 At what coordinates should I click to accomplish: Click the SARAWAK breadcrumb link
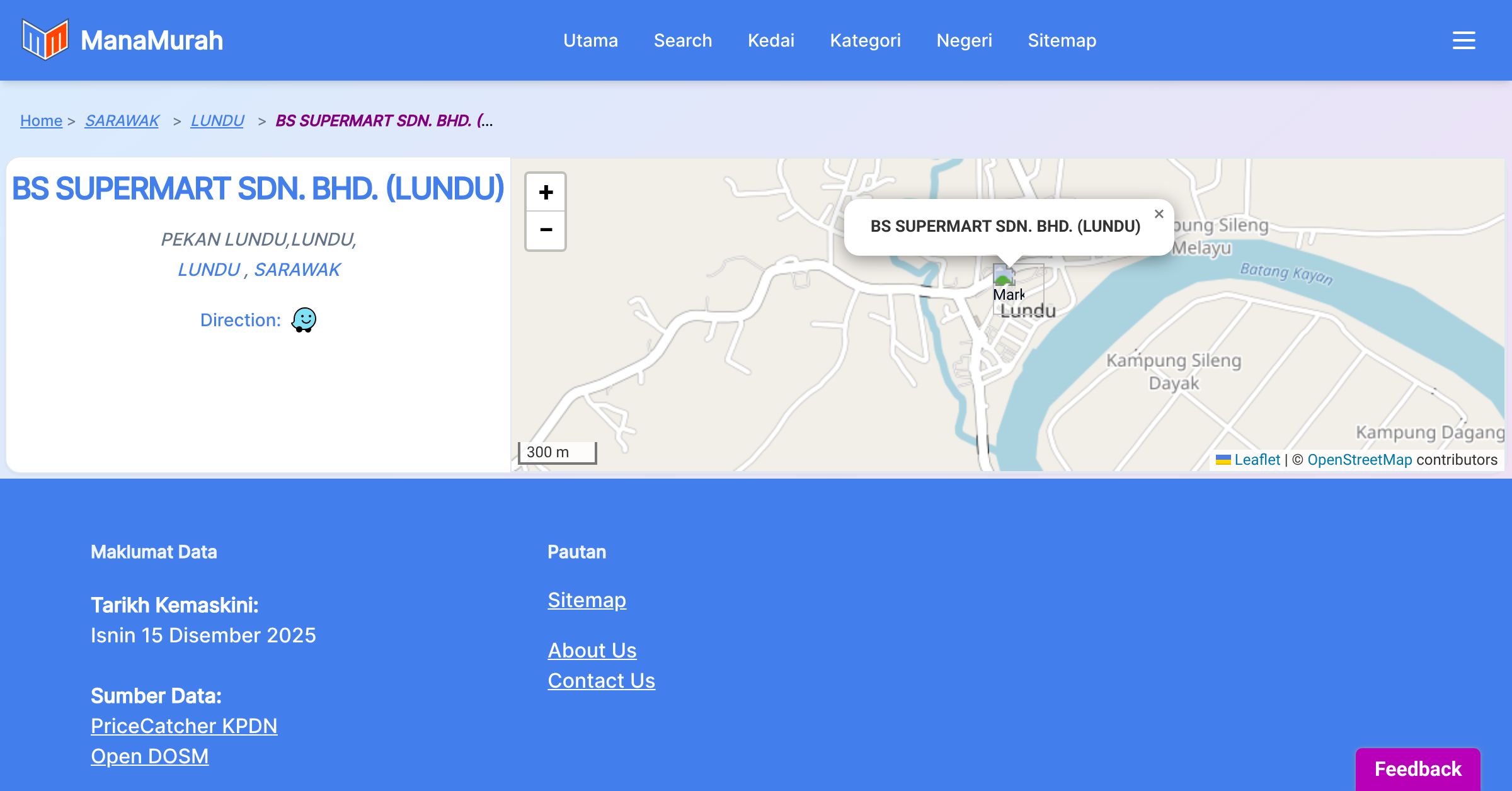(122, 120)
